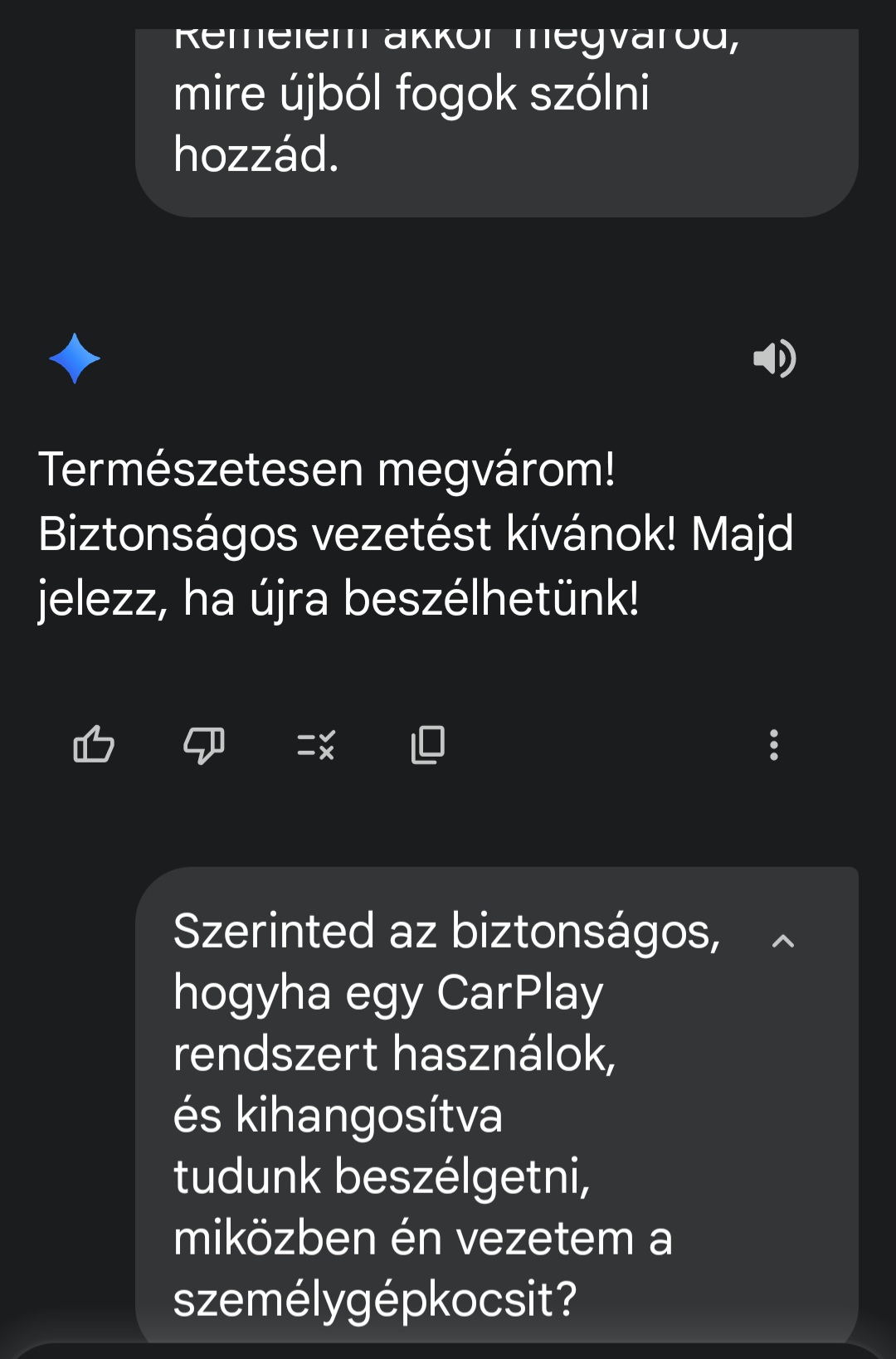Open response actions via the vertical dots
This screenshot has width=896, height=1359.
[774, 744]
